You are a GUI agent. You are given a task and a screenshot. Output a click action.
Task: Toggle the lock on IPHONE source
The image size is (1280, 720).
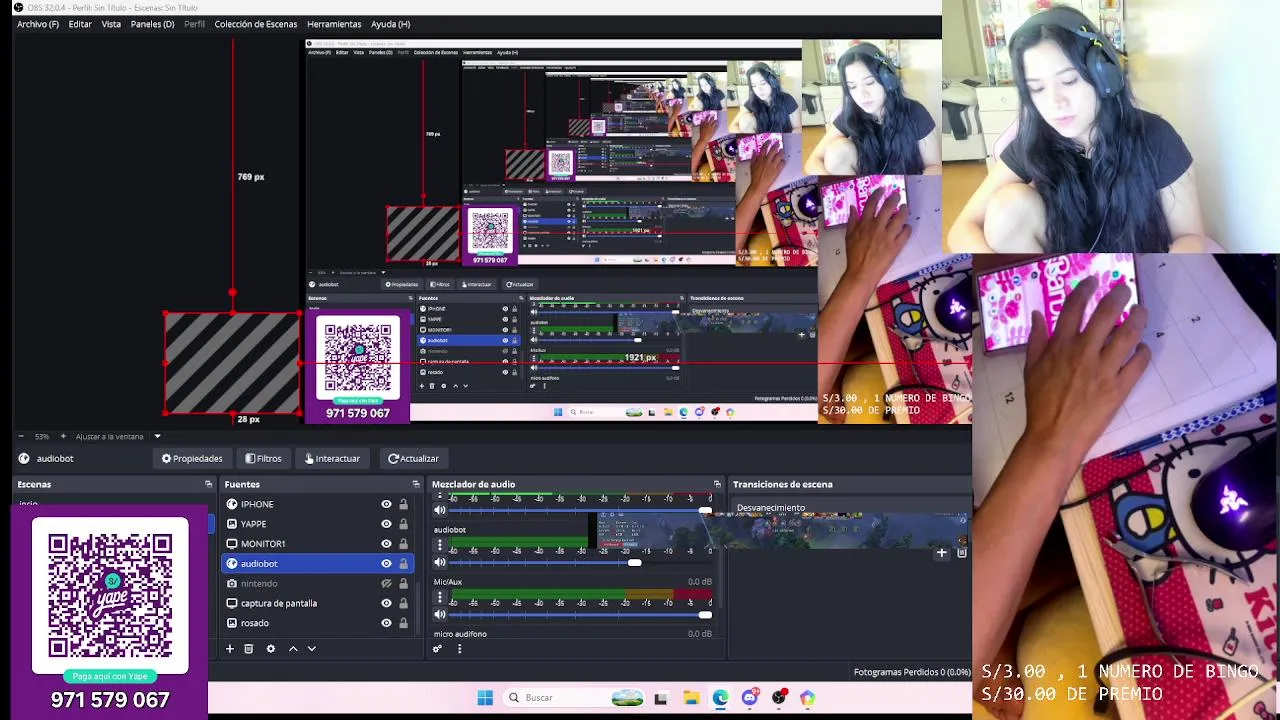tap(403, 504)
